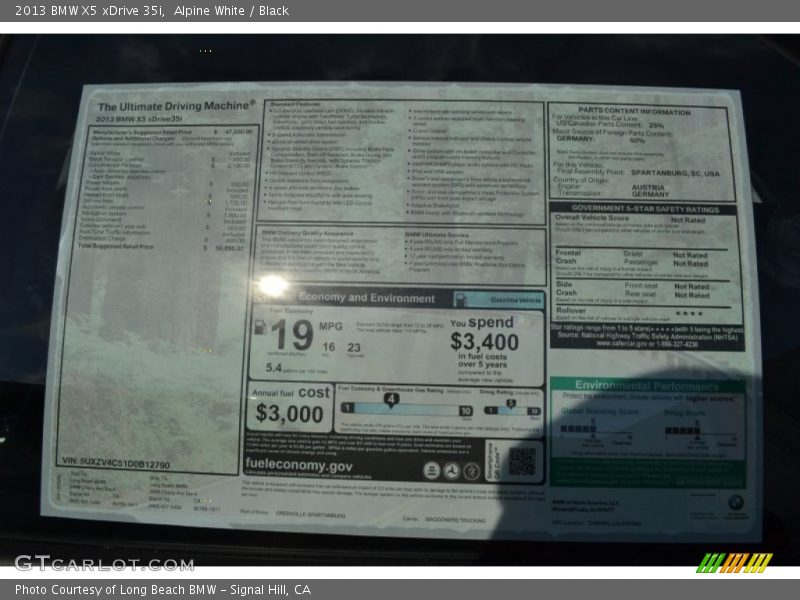
Task: Click the Rollover four-star rating
Action: (x=689, y=313)
